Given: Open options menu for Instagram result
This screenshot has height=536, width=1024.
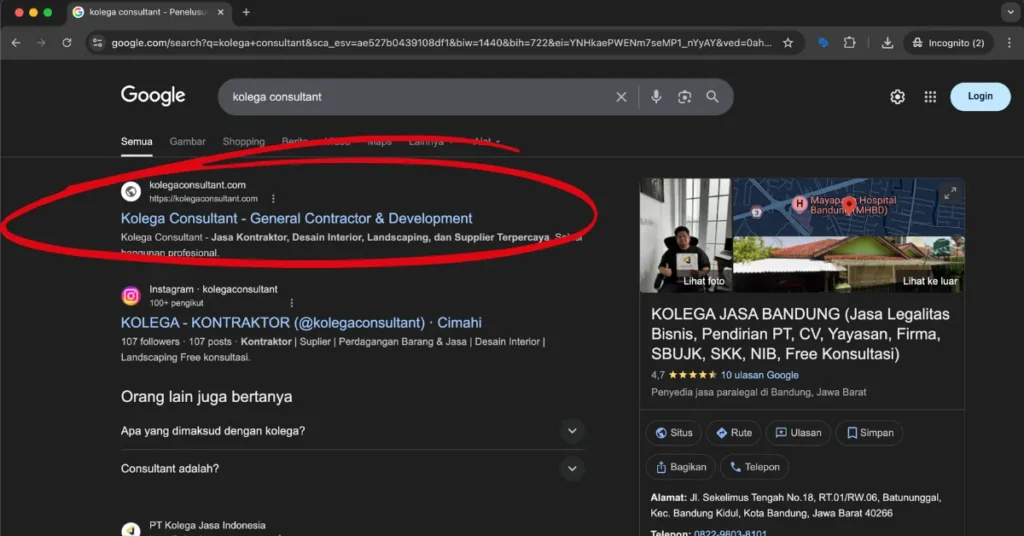Looking at the screenshot, I should click(292, 302).
